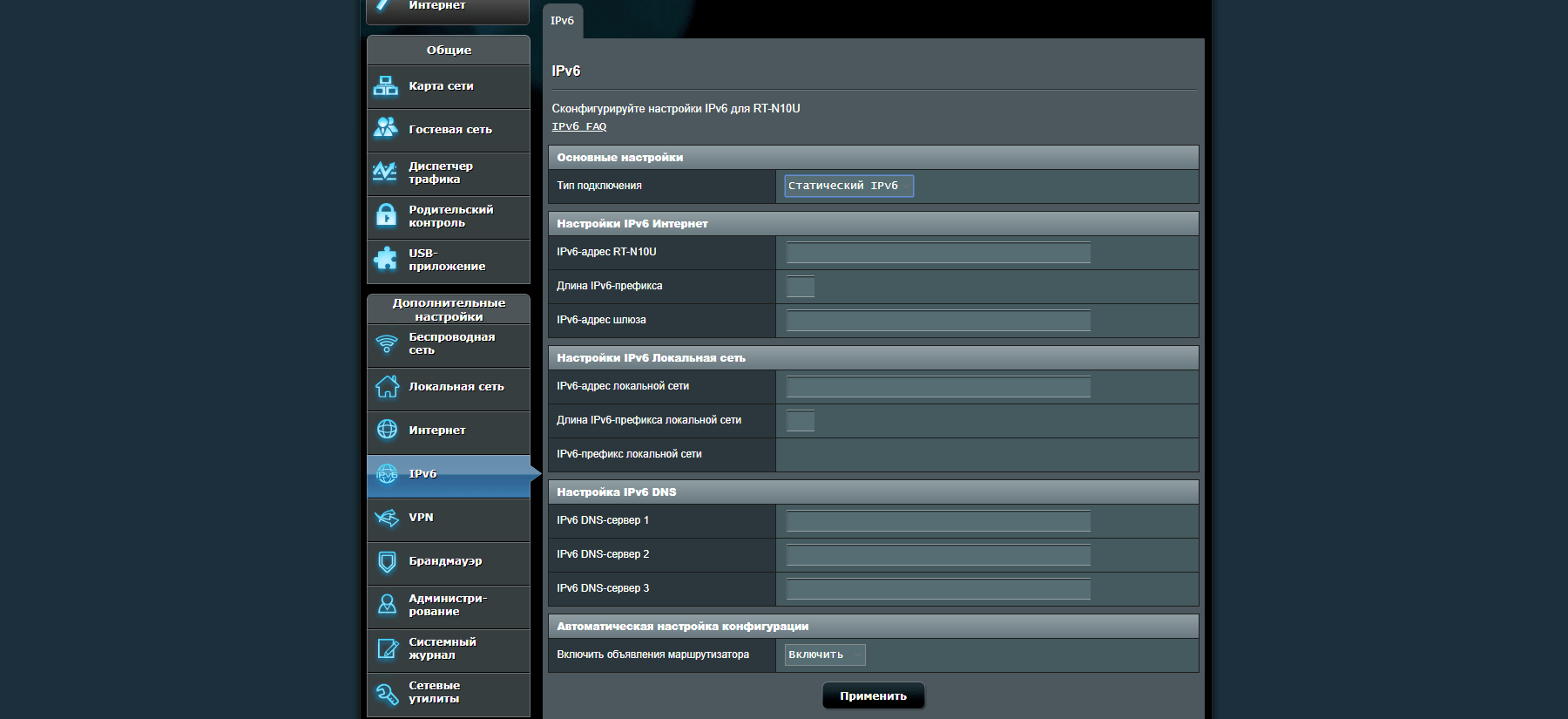Open the Карта сети menu item
This screenshot has width=1568, height=719.
pyautogui.click(x=449, y=86)
